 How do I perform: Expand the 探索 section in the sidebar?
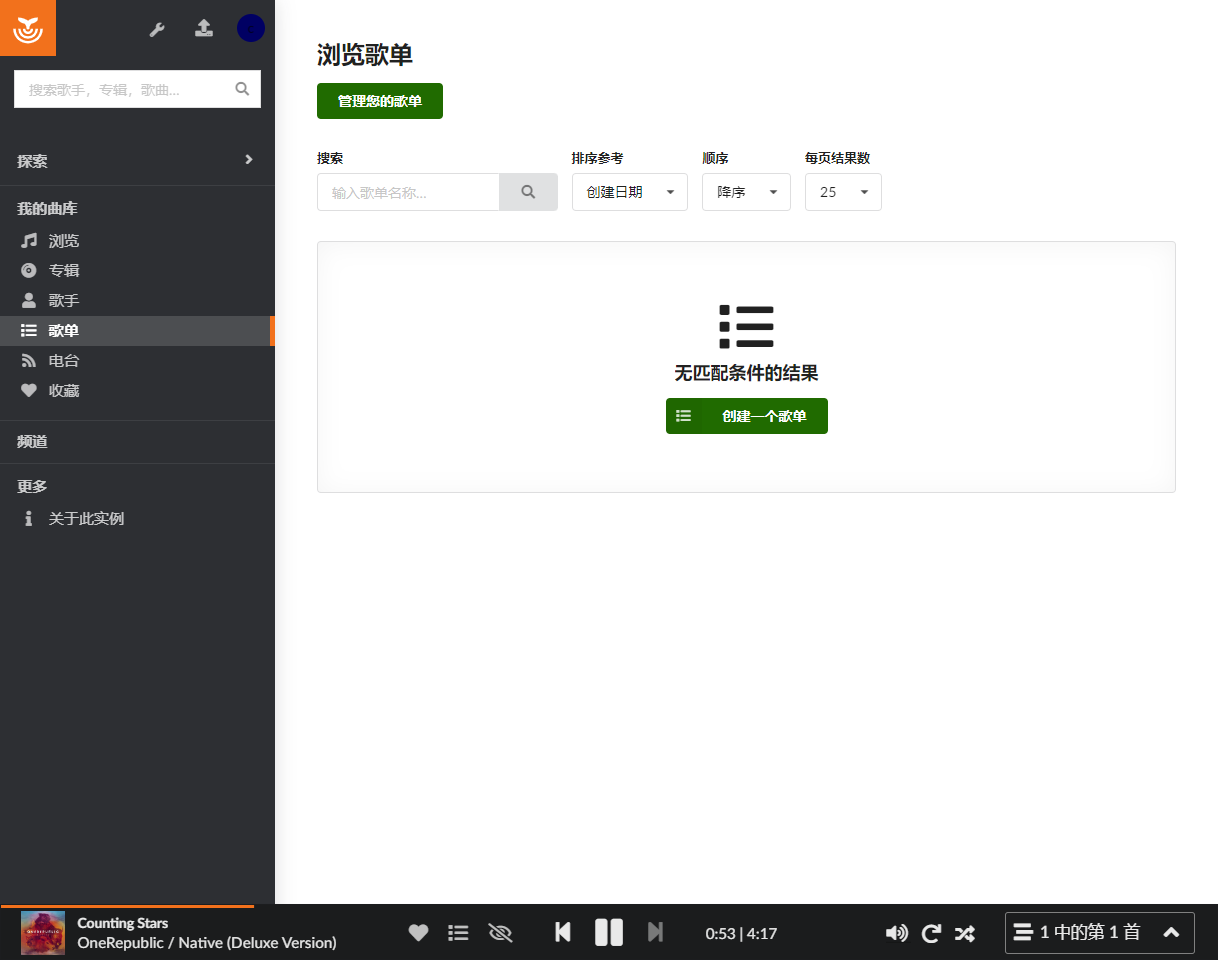point(137,160)
